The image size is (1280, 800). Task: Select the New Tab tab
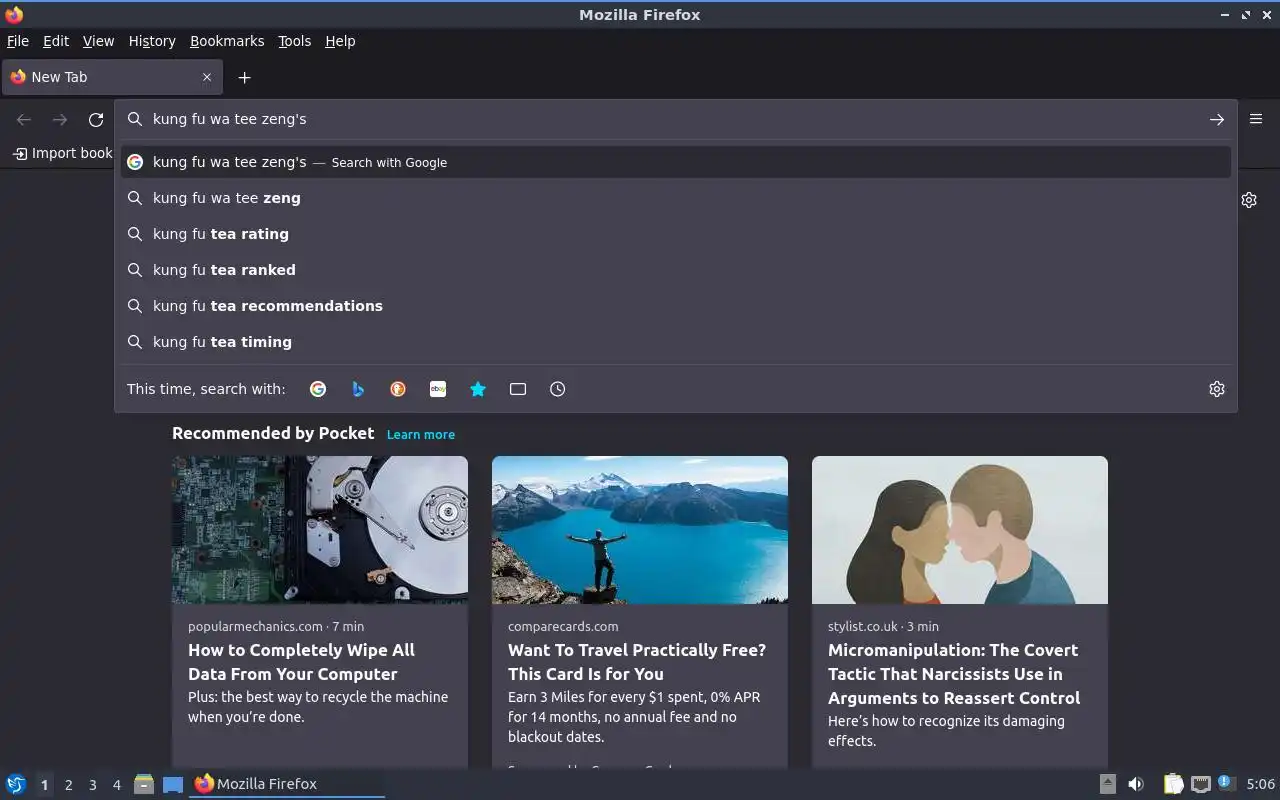[111, 77]
